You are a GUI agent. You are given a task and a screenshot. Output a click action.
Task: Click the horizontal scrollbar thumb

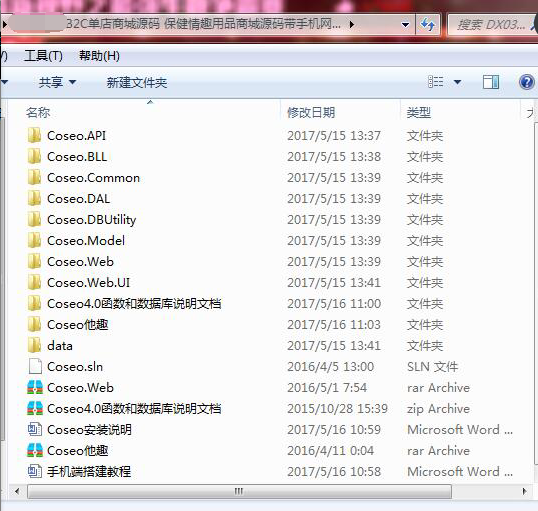tap(239, 491)
